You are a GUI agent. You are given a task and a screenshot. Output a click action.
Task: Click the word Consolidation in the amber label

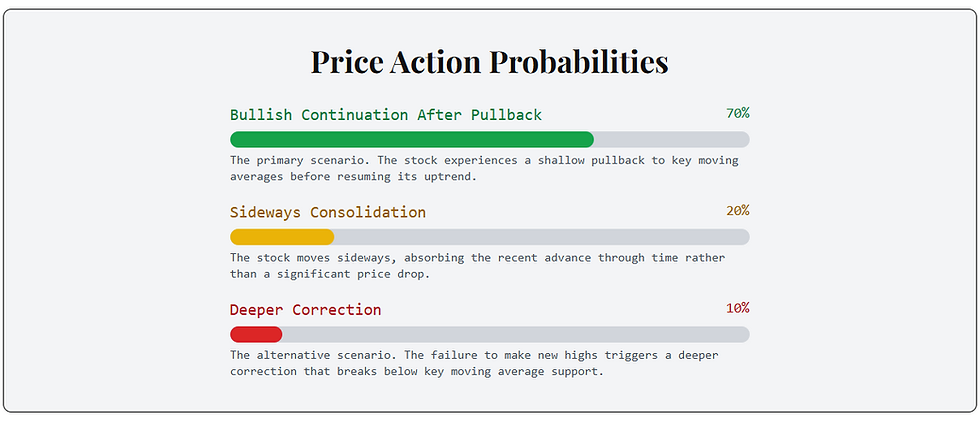coord(368,213)
